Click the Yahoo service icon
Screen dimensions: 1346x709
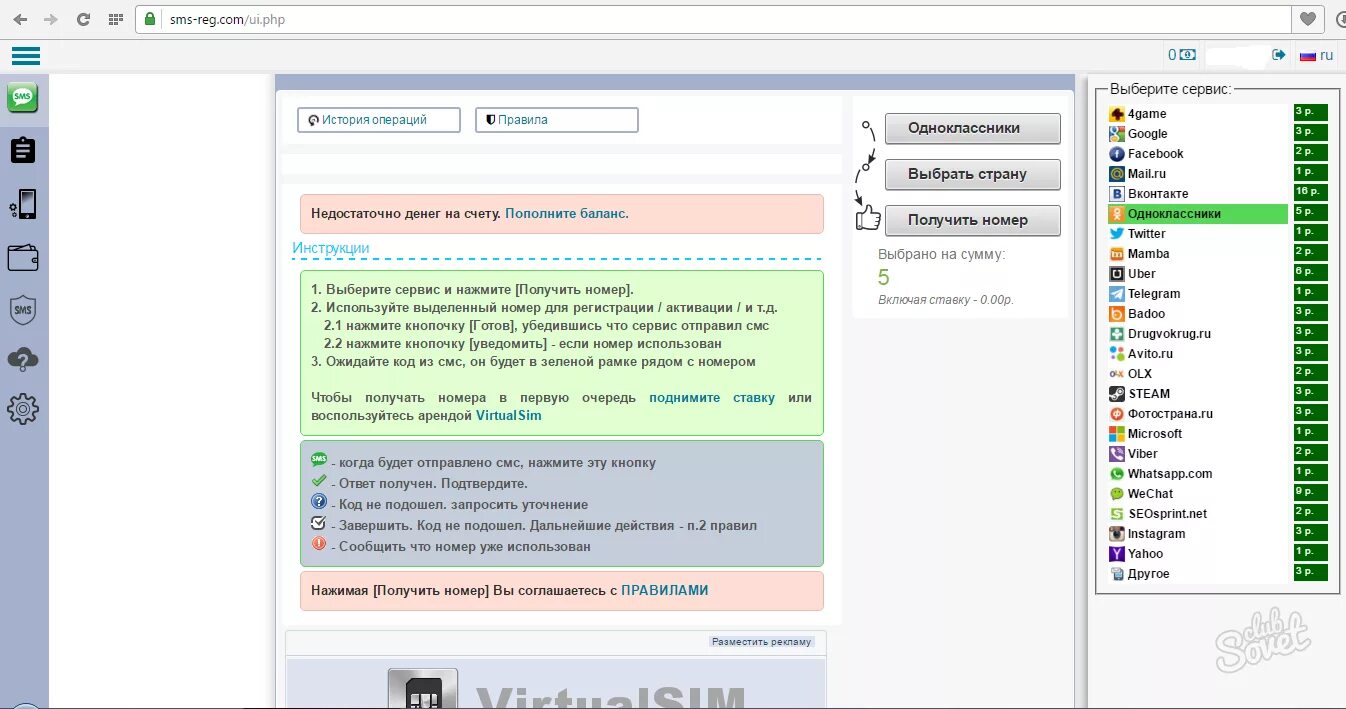tap(1117, 554)
